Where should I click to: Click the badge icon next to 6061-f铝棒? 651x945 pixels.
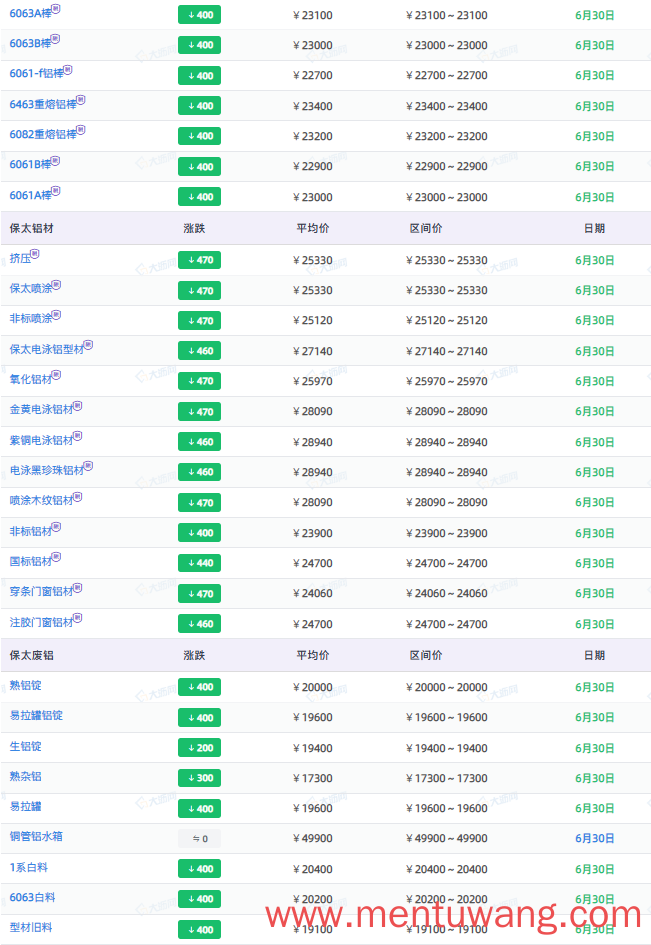pyautogui.click(x=68, y=69)
